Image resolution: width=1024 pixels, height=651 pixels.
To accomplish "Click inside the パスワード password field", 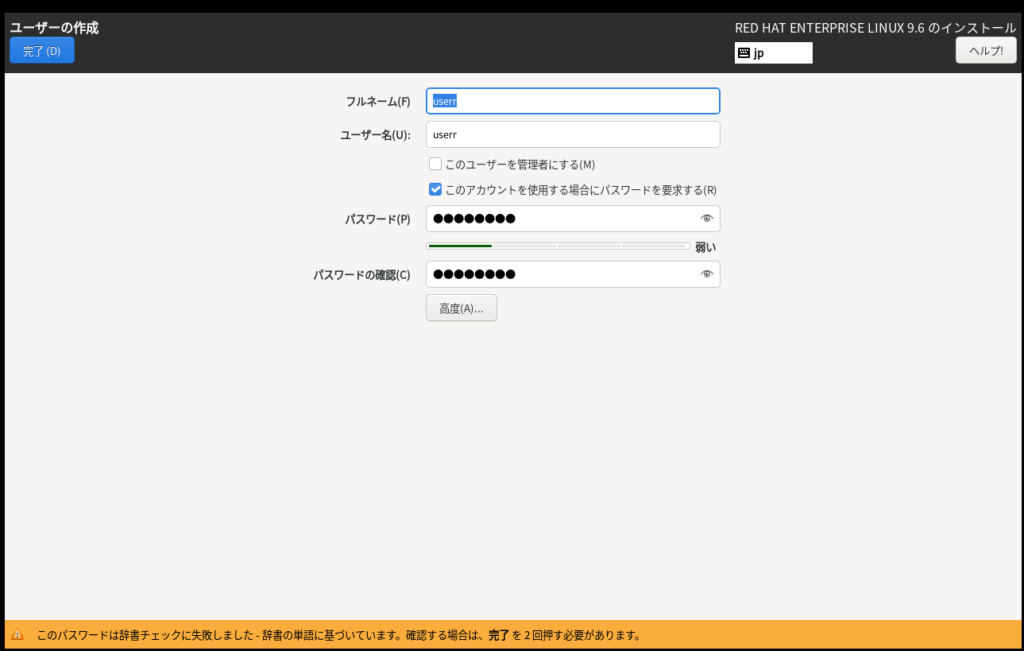I will tap(560, 218).
